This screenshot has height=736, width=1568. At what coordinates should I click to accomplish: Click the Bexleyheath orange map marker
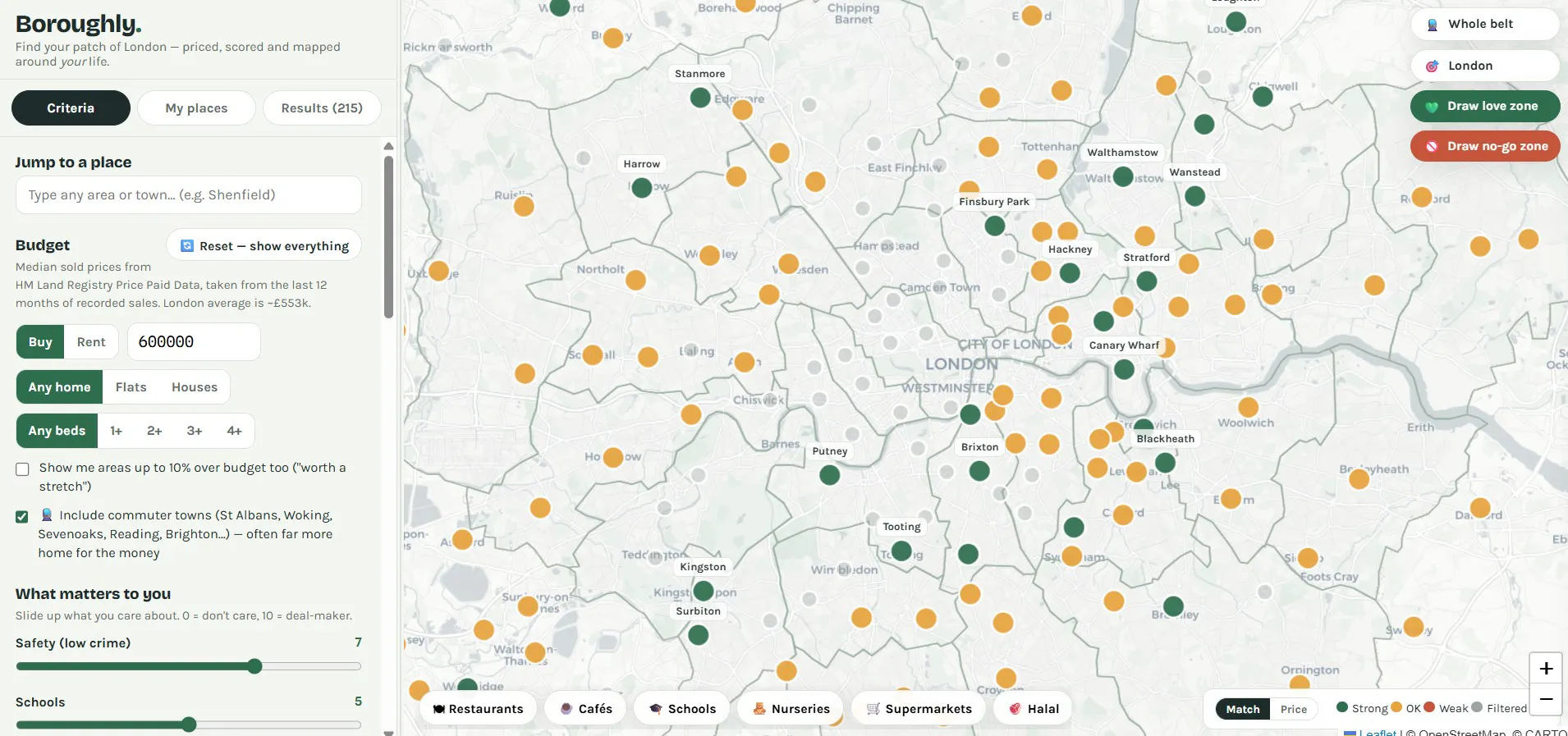click(1359, 479)
